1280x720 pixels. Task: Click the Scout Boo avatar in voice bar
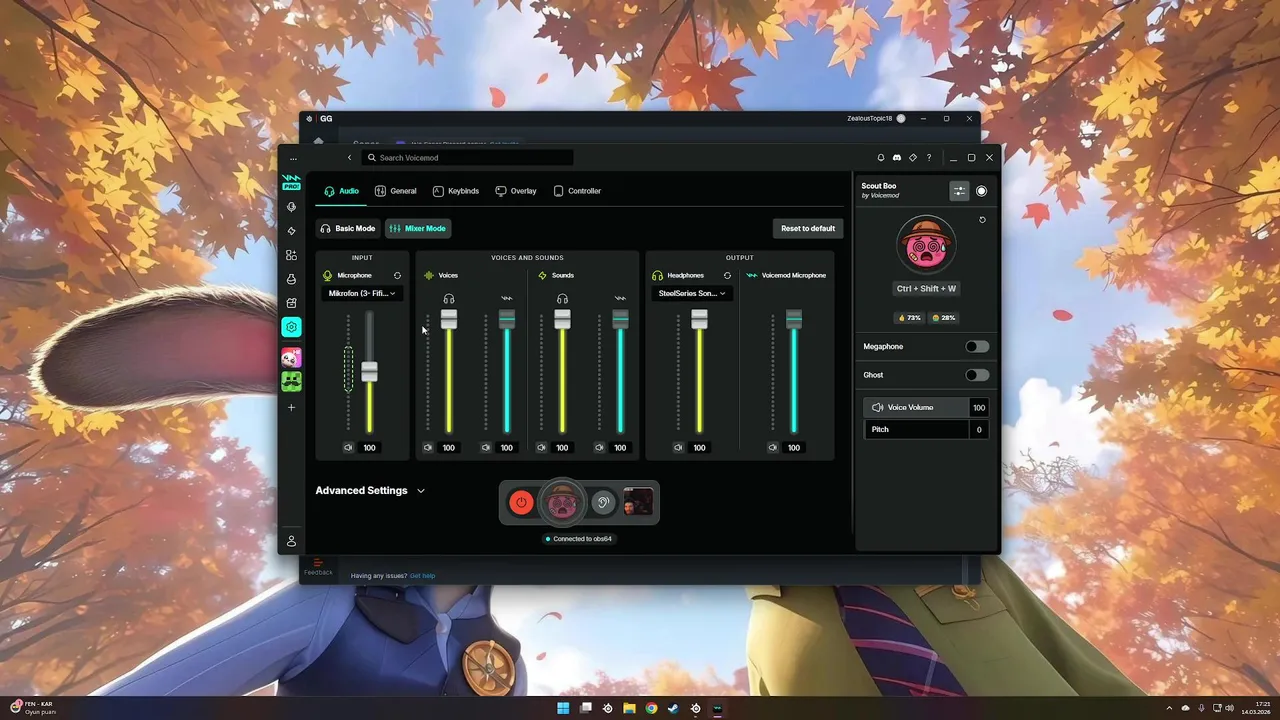[562, 503]
